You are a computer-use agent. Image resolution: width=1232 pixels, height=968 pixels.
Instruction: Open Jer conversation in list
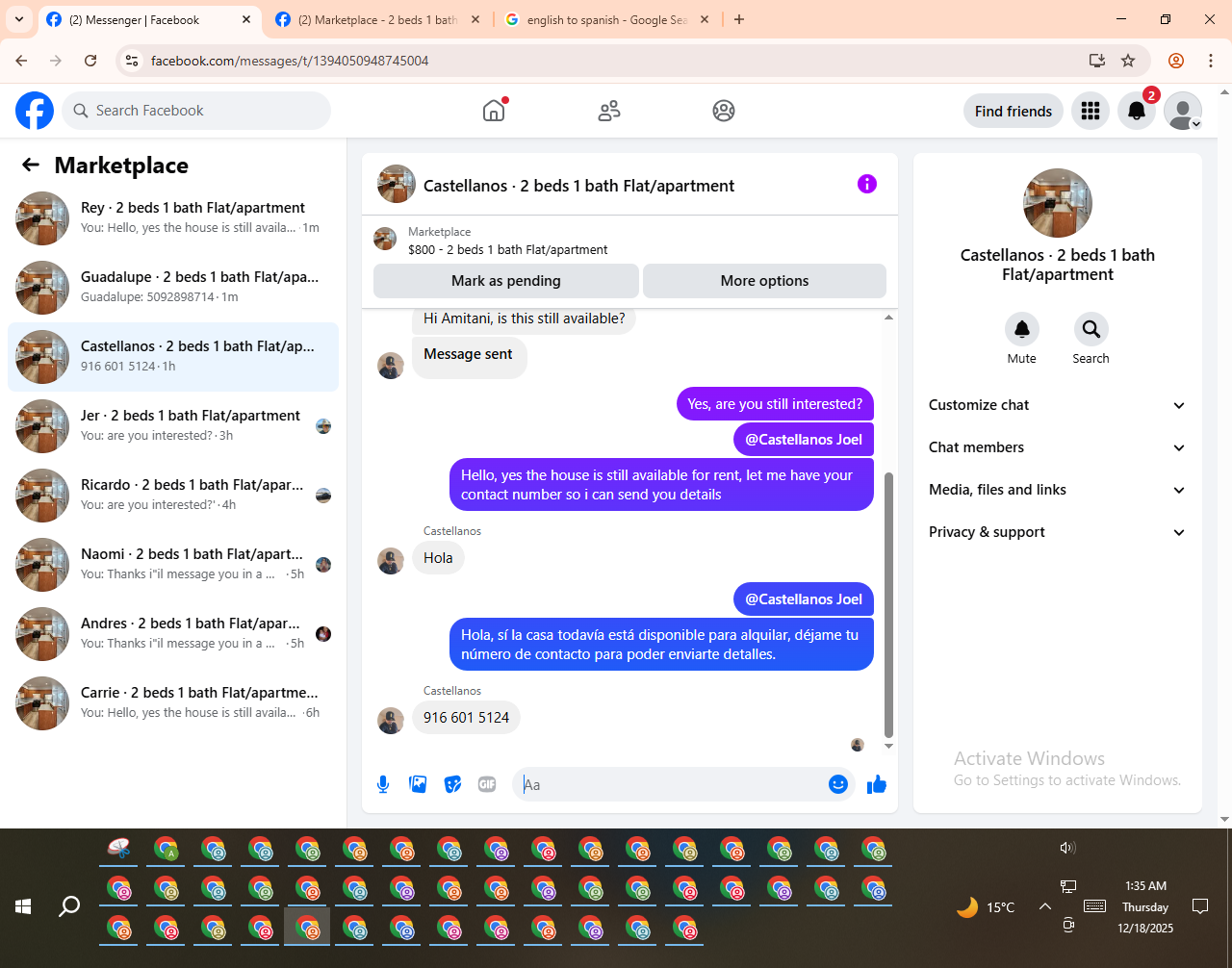pos(173,426)
